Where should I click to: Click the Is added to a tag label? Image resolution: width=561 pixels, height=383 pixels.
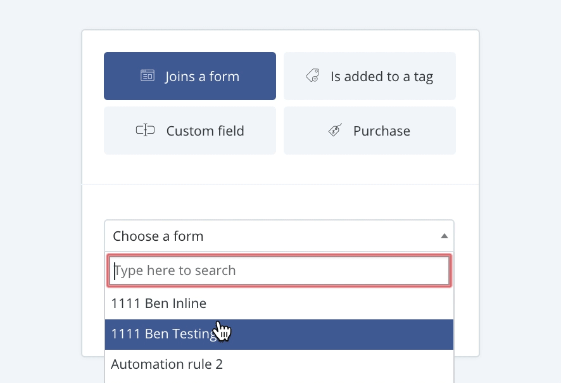382,77
